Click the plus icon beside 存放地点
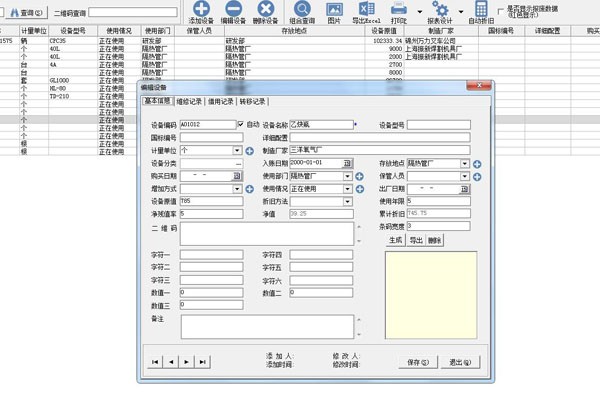The width and height of the screenshot is (600, 400). [477, 163]
